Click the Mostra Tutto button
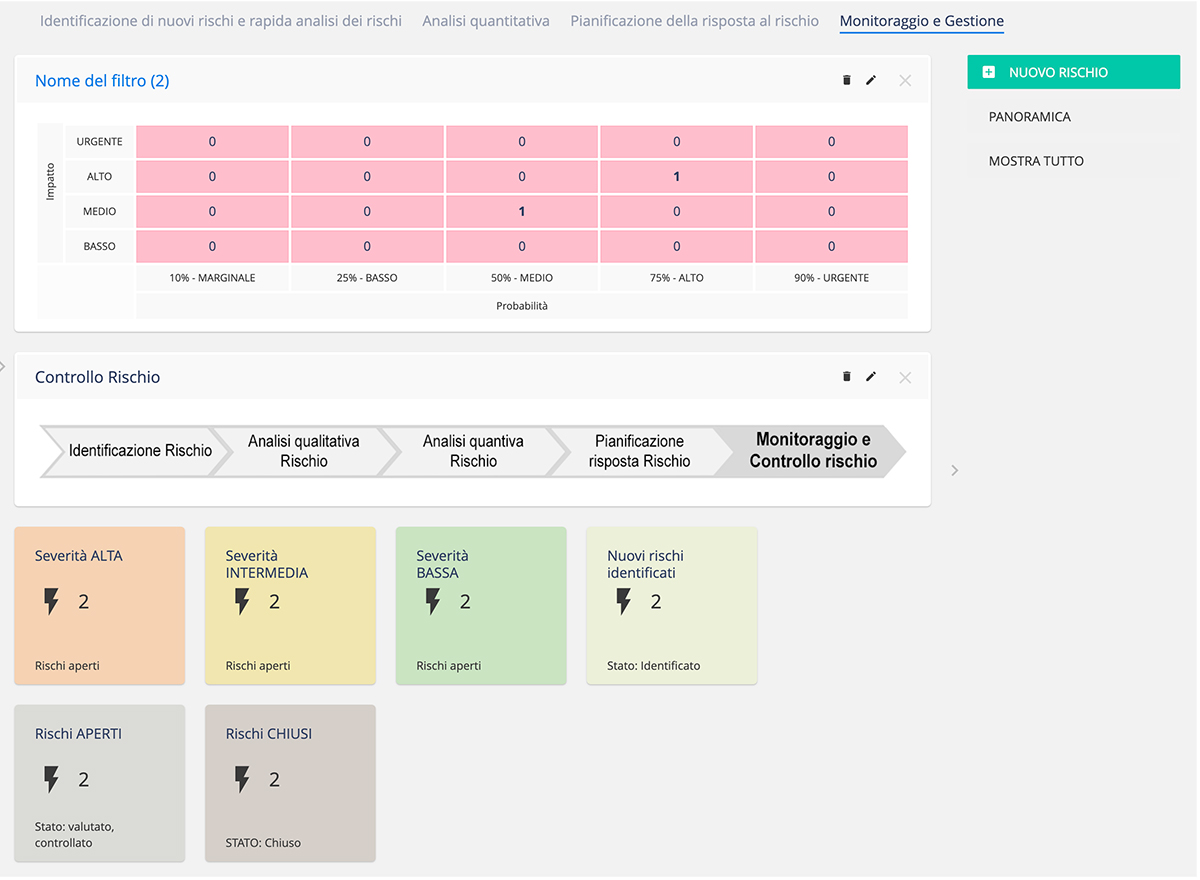 point(1036,161)
